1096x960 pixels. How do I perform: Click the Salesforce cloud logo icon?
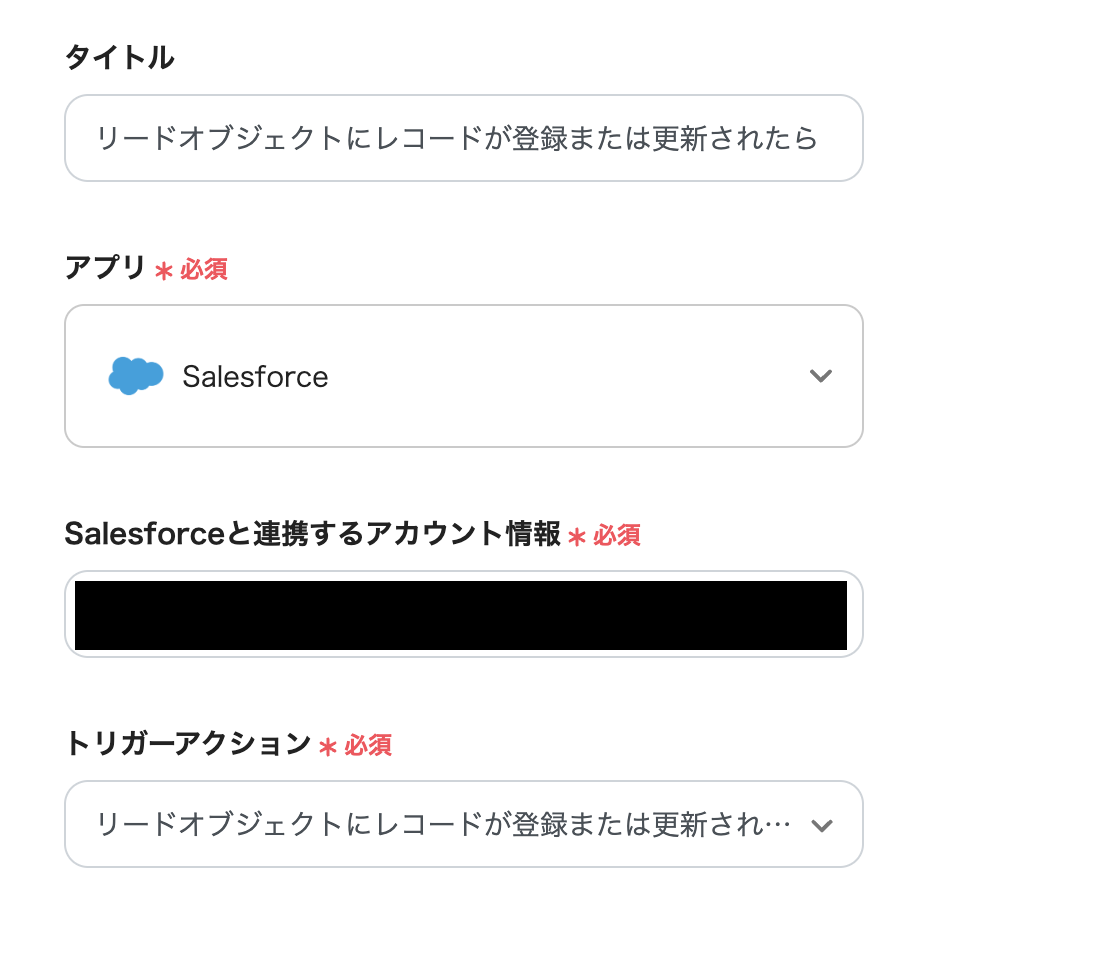click(x=135, y=376)
